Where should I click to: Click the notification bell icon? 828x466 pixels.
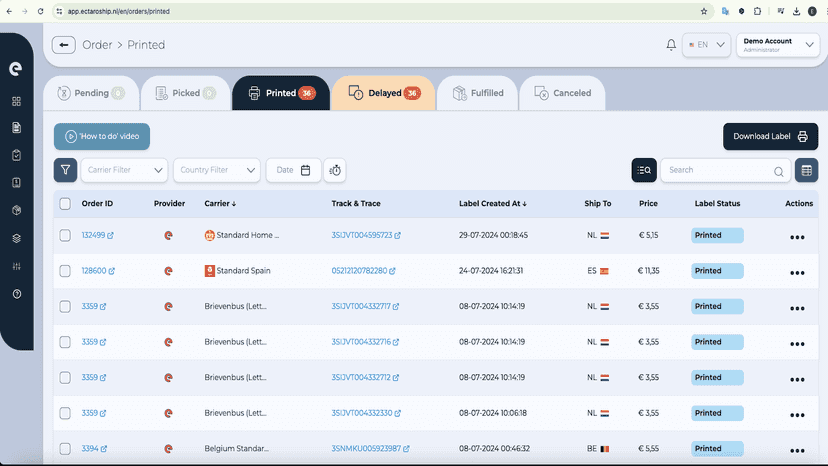671,45
